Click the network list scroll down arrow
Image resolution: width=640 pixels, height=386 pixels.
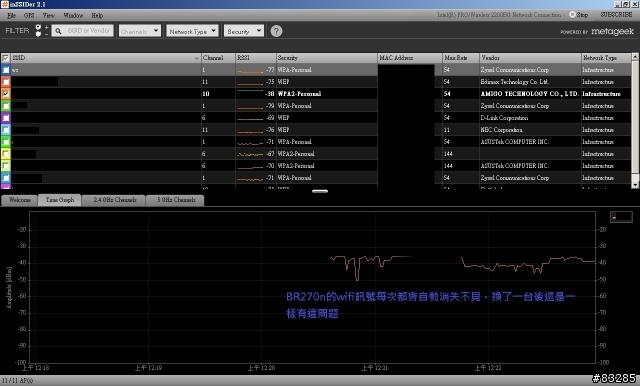(x=635, y=185)
